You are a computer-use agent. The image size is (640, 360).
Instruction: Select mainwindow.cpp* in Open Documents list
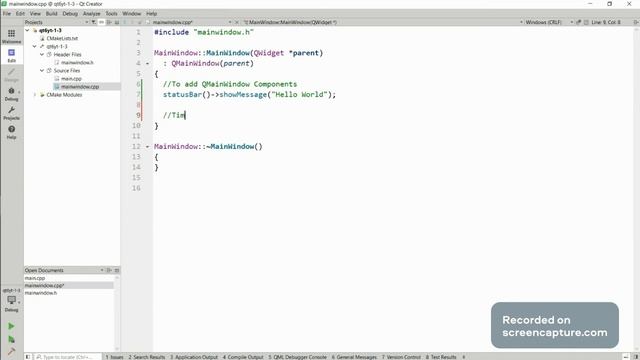(44, 285)
